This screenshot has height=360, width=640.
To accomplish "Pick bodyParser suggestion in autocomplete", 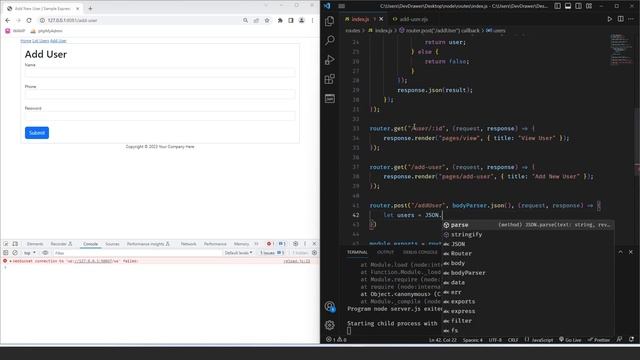I will pos(528,273).
